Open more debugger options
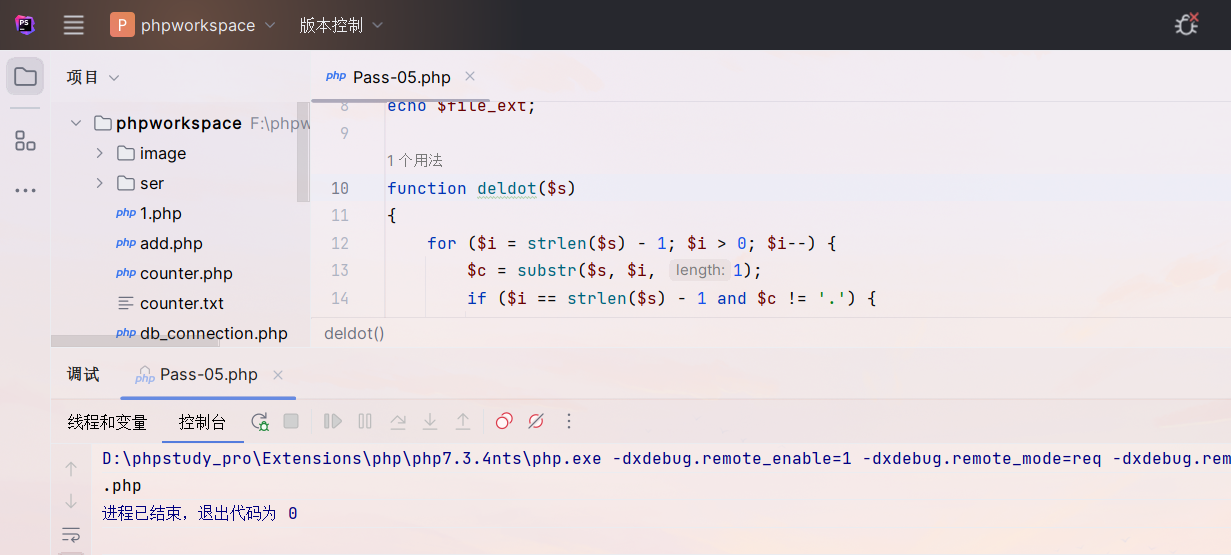Image resolution: width=1231 pixels, height=555 pixels. [x=569, y=422]
